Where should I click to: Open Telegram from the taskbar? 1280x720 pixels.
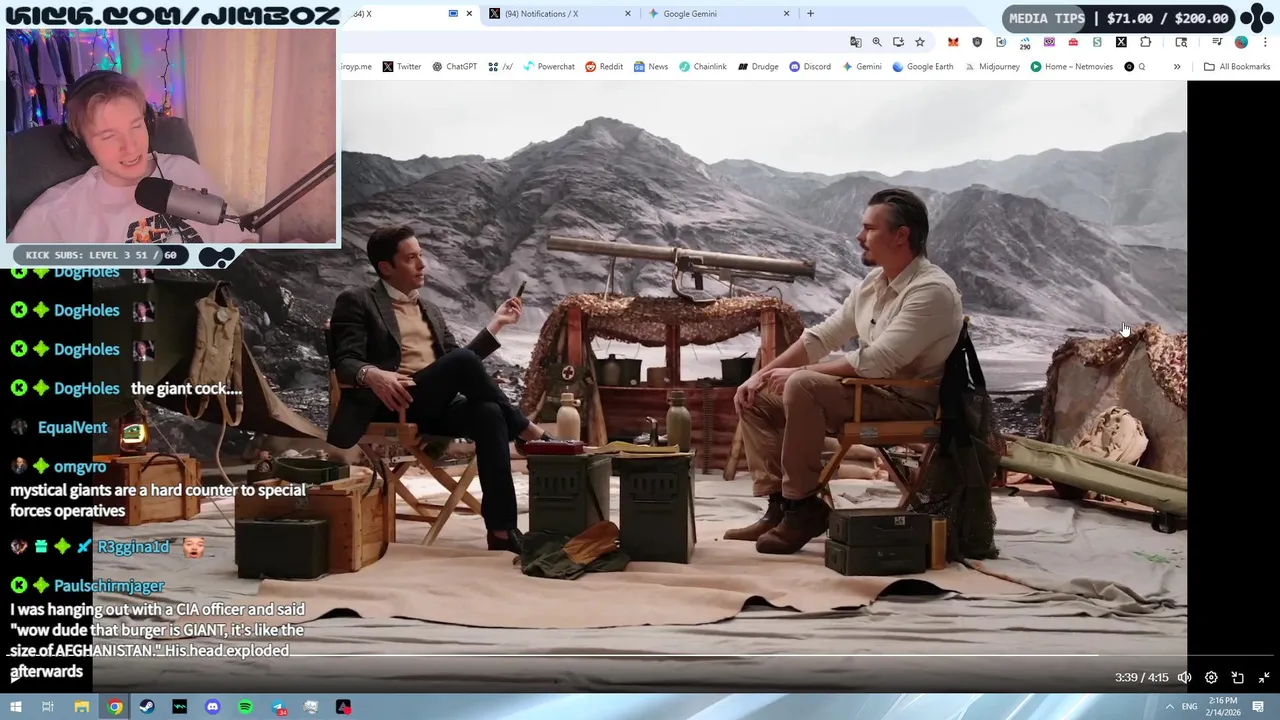[279, 707]
